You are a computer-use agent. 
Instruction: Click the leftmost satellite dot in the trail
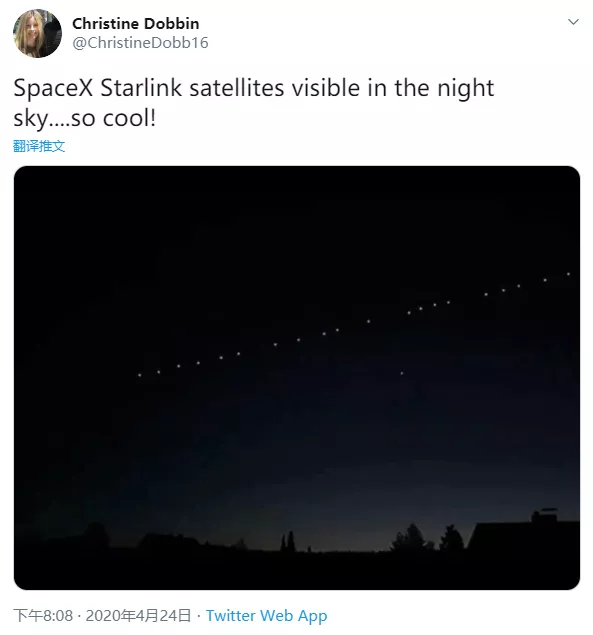139,375
